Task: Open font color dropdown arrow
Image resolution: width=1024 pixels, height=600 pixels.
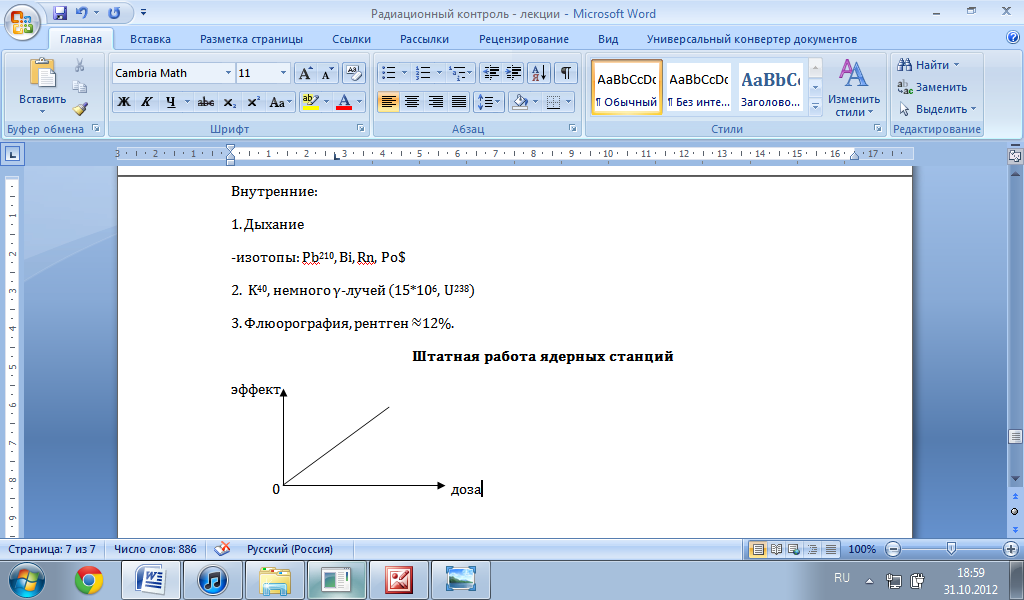Action: [x=359, y=102]
